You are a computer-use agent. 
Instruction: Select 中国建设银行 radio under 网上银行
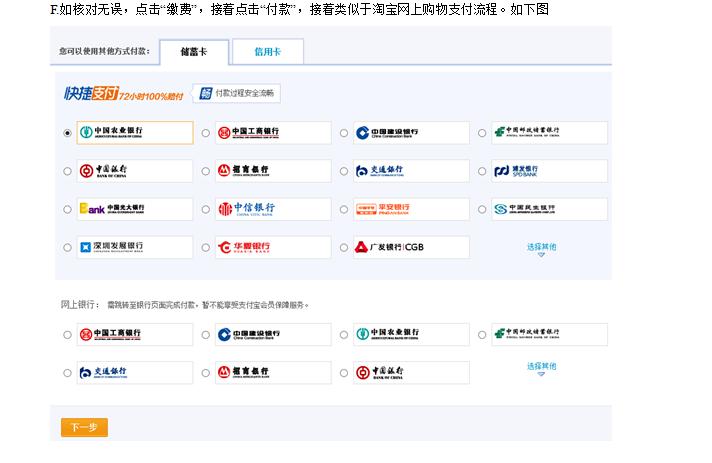coord(206,335)
